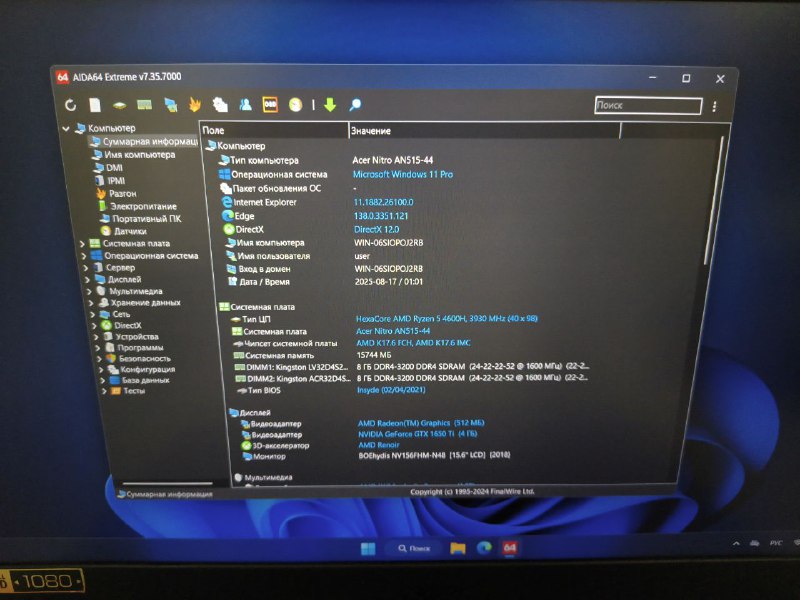Click the network monitor toolbar icon

[170, 105]
